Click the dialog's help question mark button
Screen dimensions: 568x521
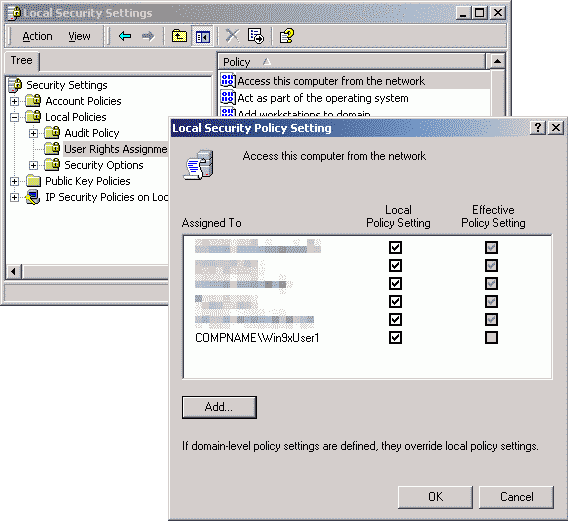[538, 128]
